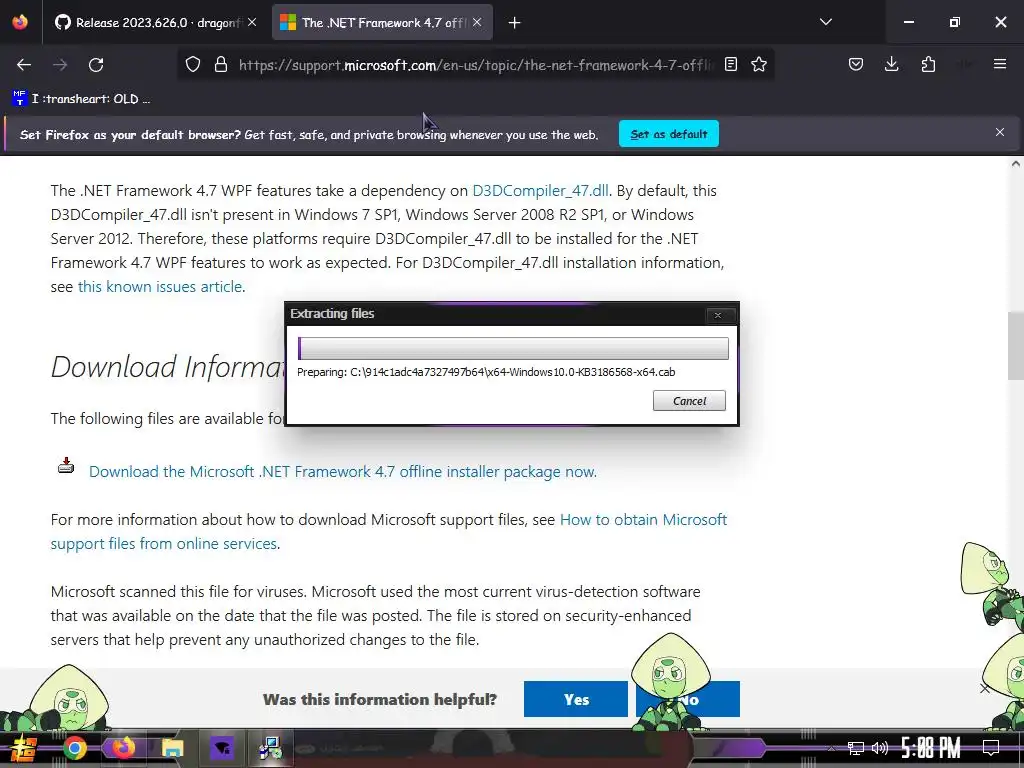1024x768 pixels.
Task: Open network status tray icon
Action: (x=856, y=748)
